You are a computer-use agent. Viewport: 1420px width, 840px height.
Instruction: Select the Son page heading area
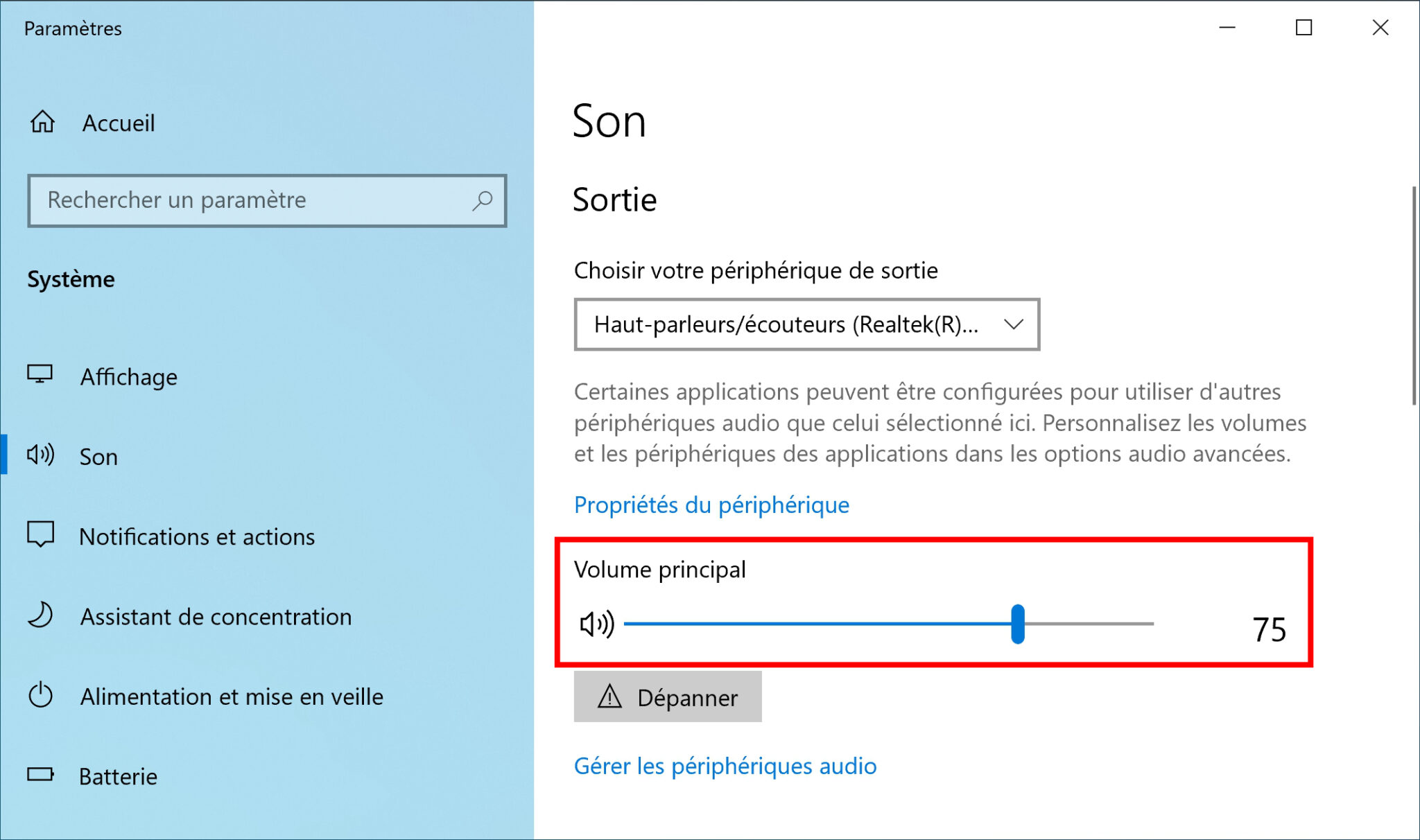coord(609,120)
